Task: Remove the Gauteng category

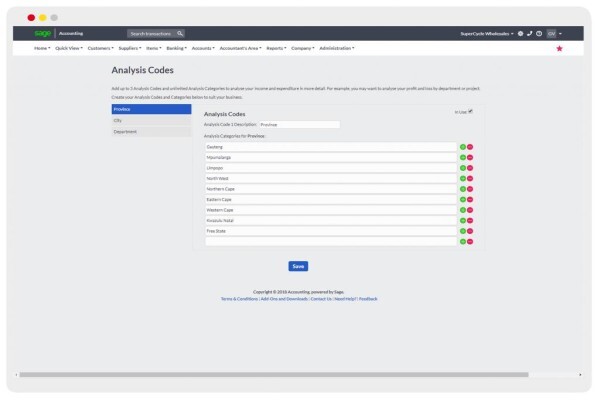Action: 470,147
